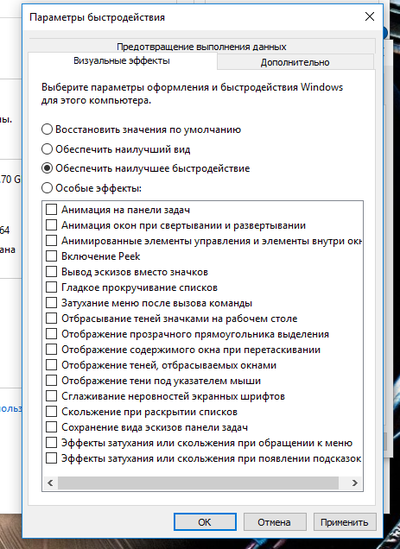Image resolution: width=400 pixels, height=549 pixels.
Task: Click right arrow of horizontal scrollbar
Action: pos(355,483)
